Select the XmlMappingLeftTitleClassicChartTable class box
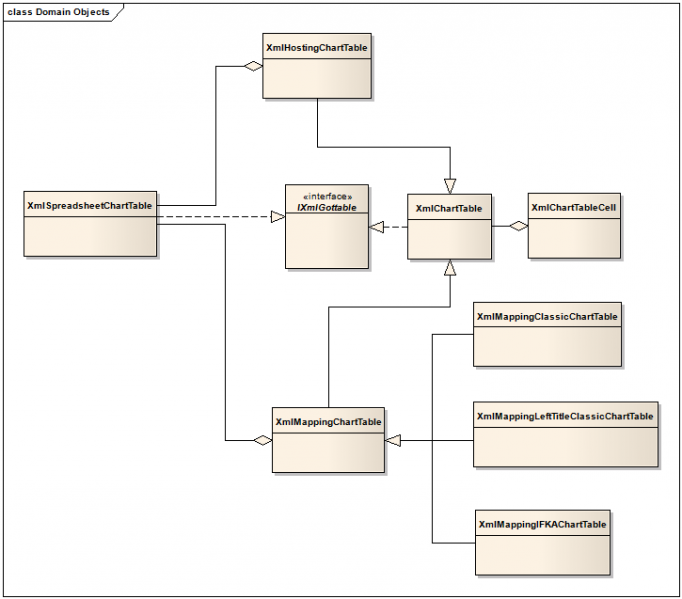 point(565,416)
